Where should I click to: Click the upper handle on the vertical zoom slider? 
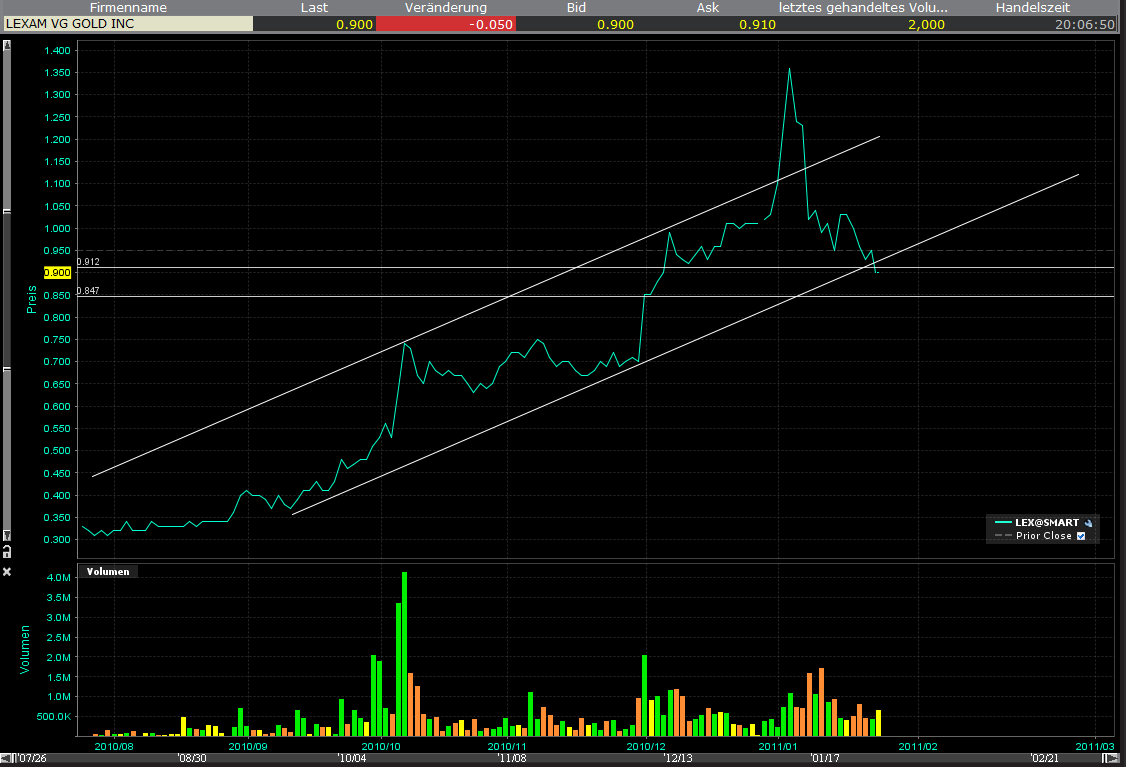7,211
